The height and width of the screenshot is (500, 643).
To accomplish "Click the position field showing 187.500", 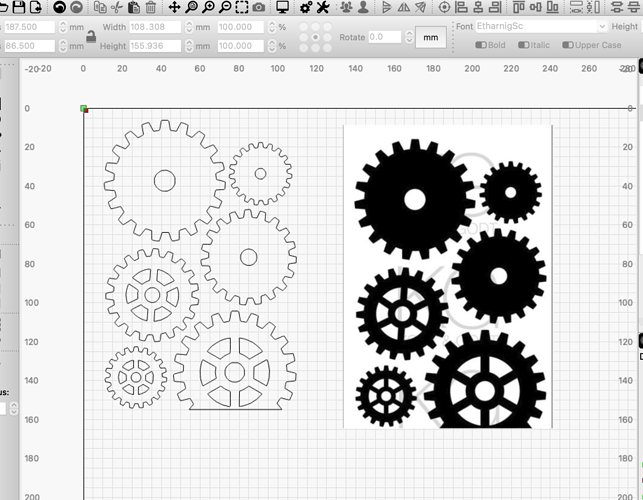I will [x=29, y=27].
